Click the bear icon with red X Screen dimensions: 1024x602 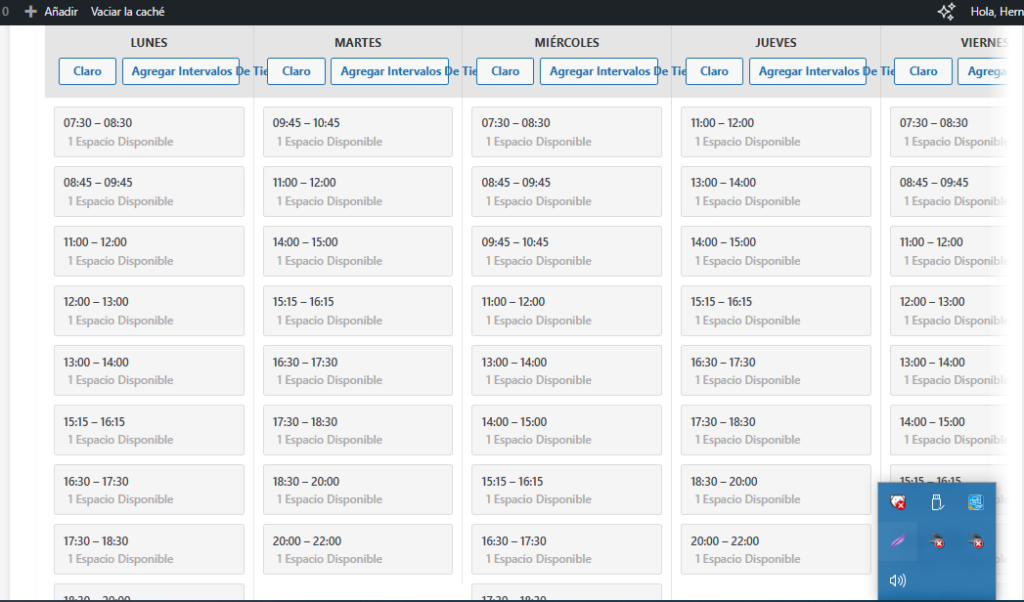[937, 542]
